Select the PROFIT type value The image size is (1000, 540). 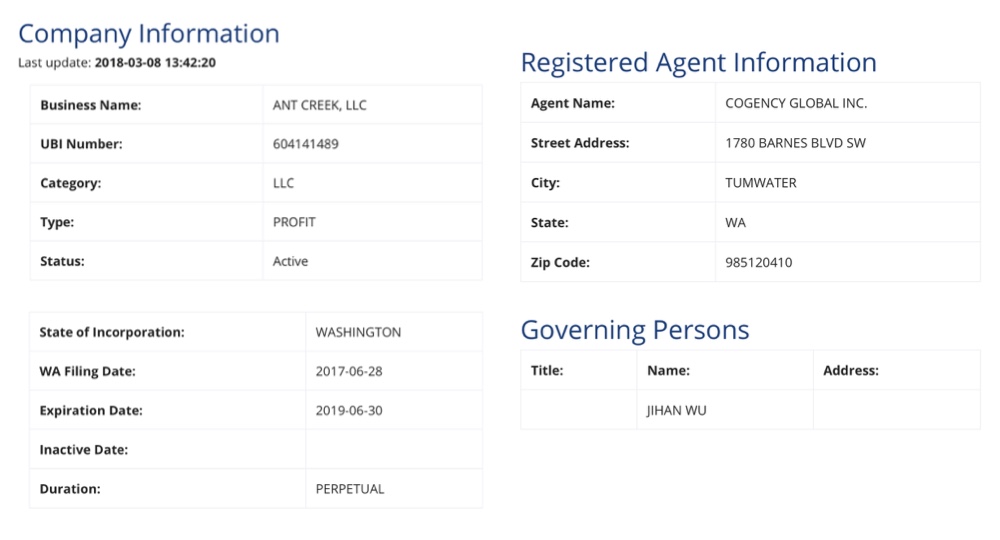[294, 222]
